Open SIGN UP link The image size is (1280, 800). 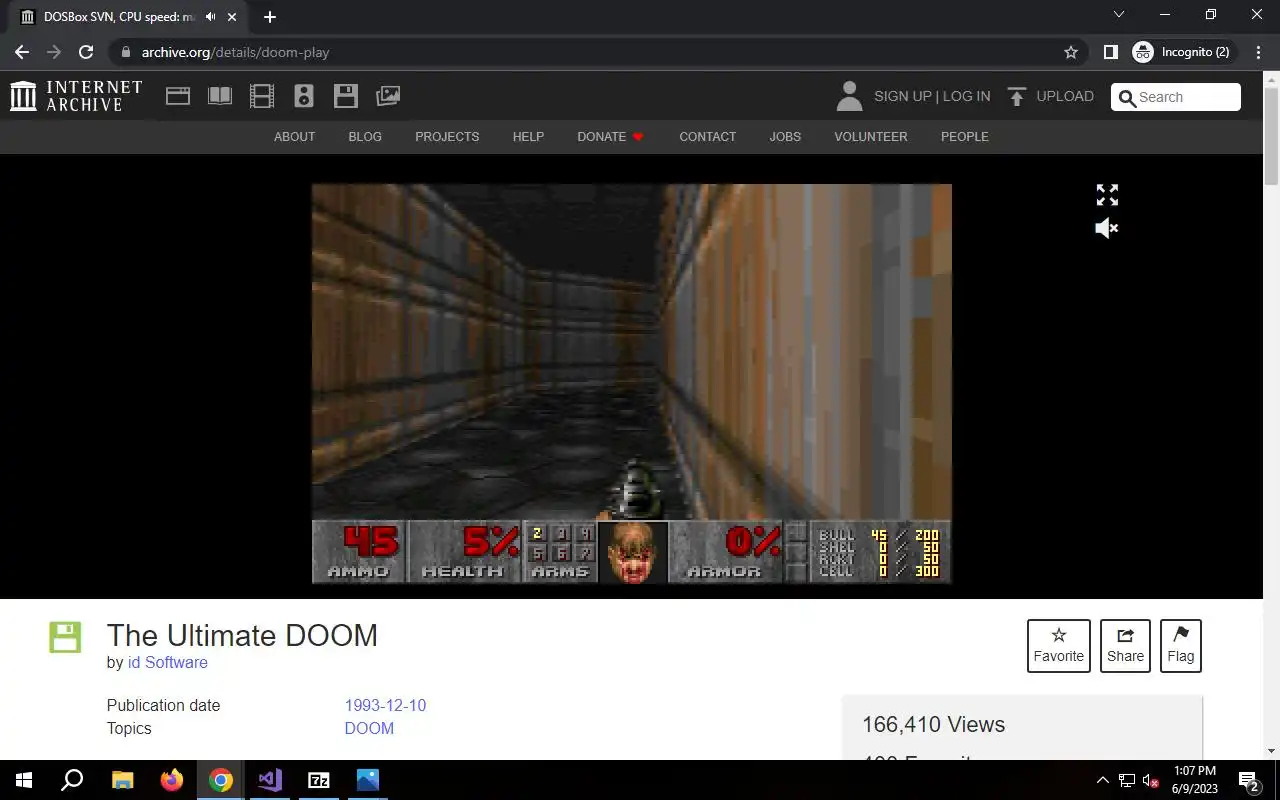[903, 96]
